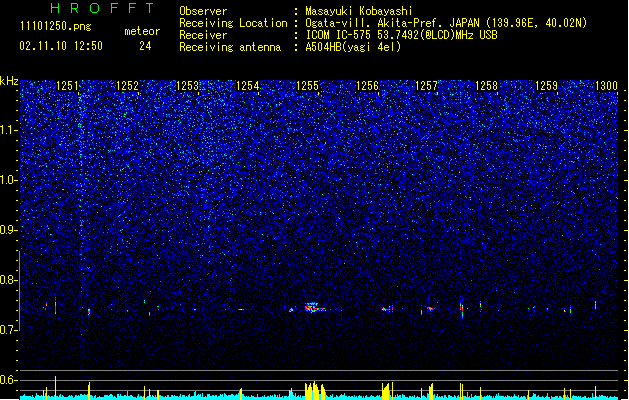Select the file name 11101250.png
Screen dimensions: 629x400
(56, 26)
